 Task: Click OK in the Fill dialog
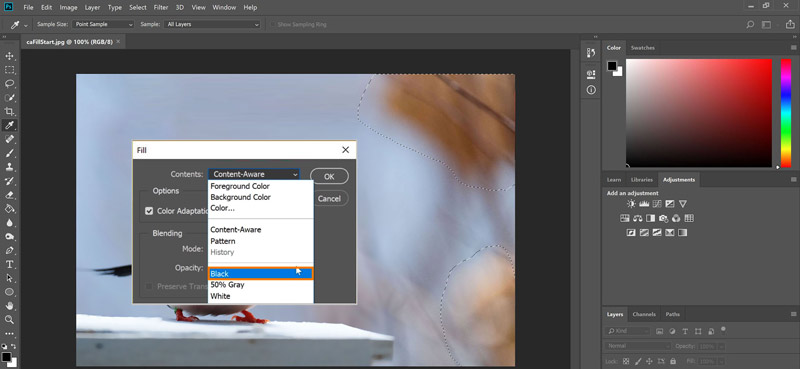coord(329,177)
